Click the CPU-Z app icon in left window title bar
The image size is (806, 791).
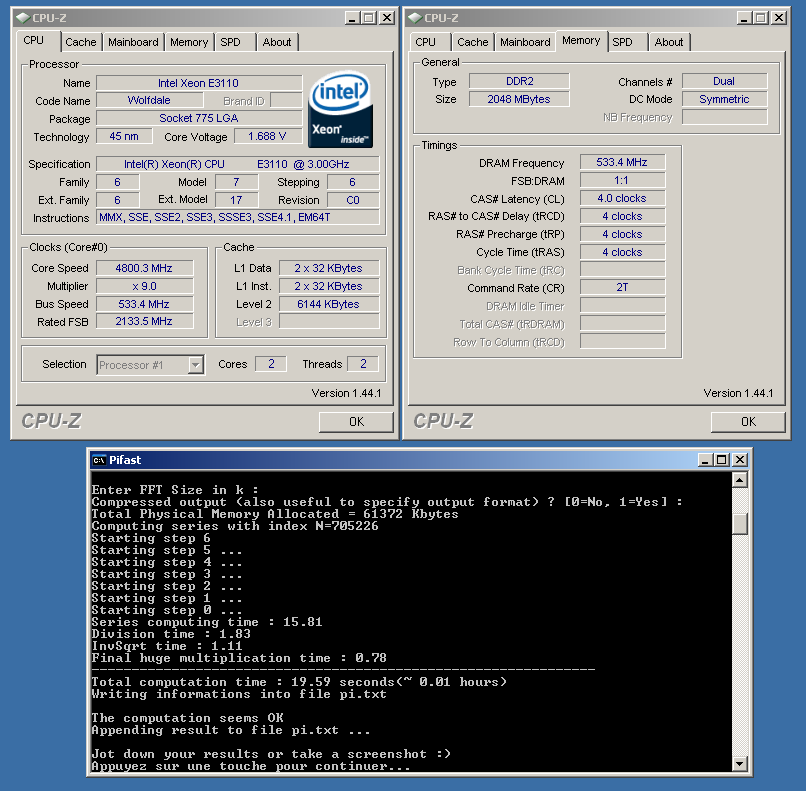click(23, 18)
